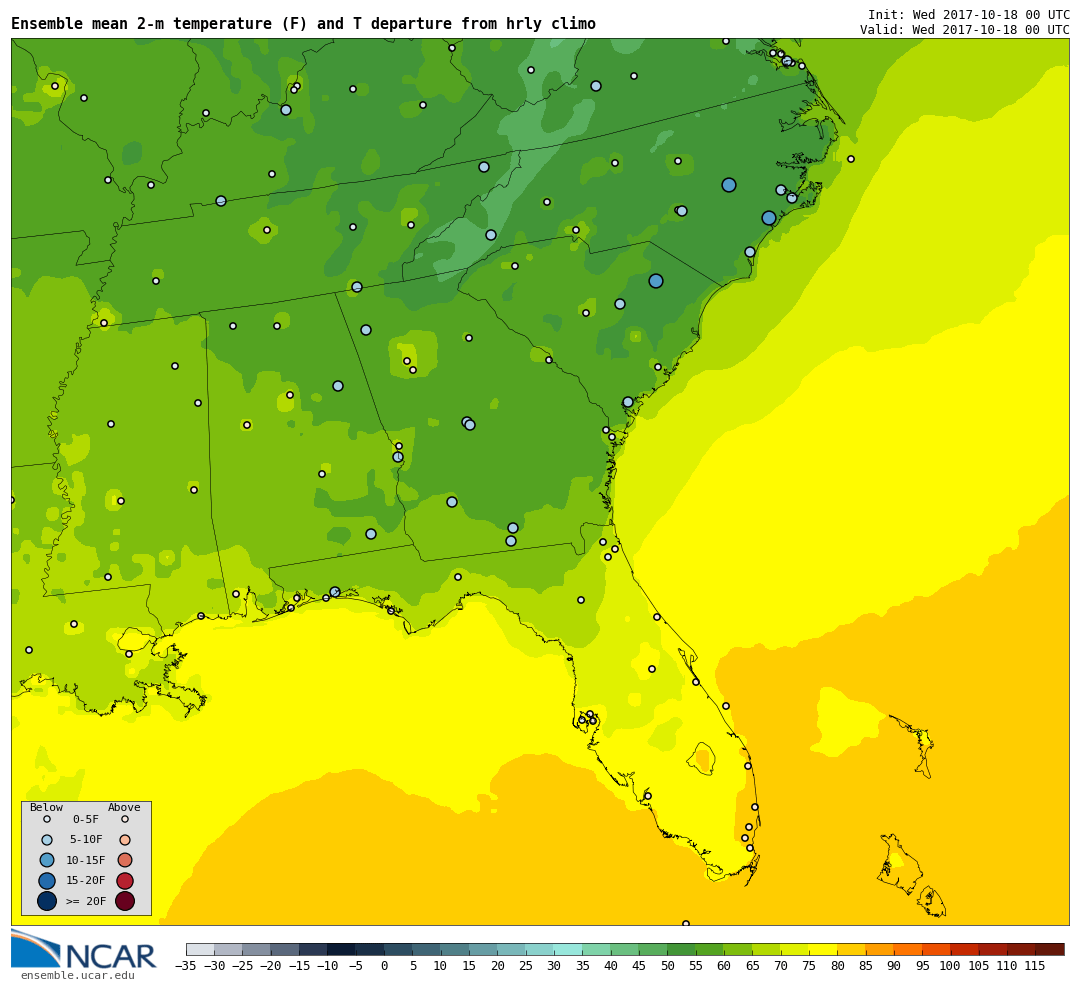Click the "0" color bar label
The image size is (1080, 988).
(384, 966)
